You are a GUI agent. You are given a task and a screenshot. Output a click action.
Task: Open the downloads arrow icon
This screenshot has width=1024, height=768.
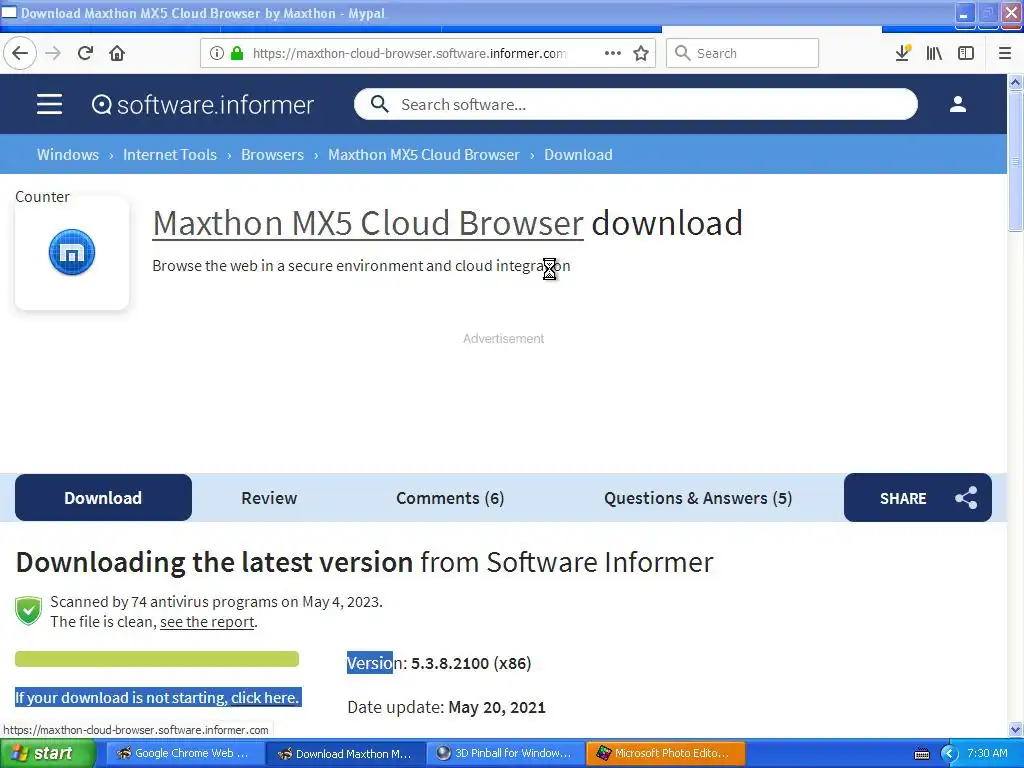coord(903,53)
